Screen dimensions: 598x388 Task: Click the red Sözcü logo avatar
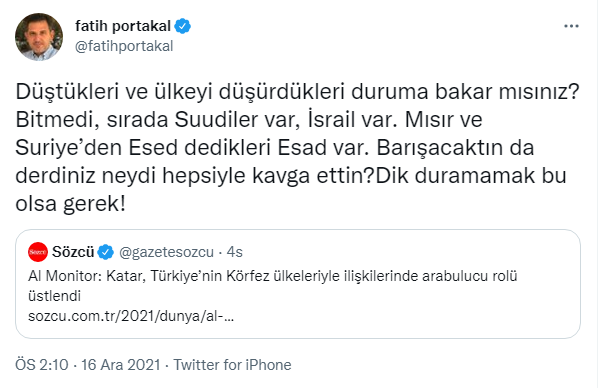coord(38,252)
